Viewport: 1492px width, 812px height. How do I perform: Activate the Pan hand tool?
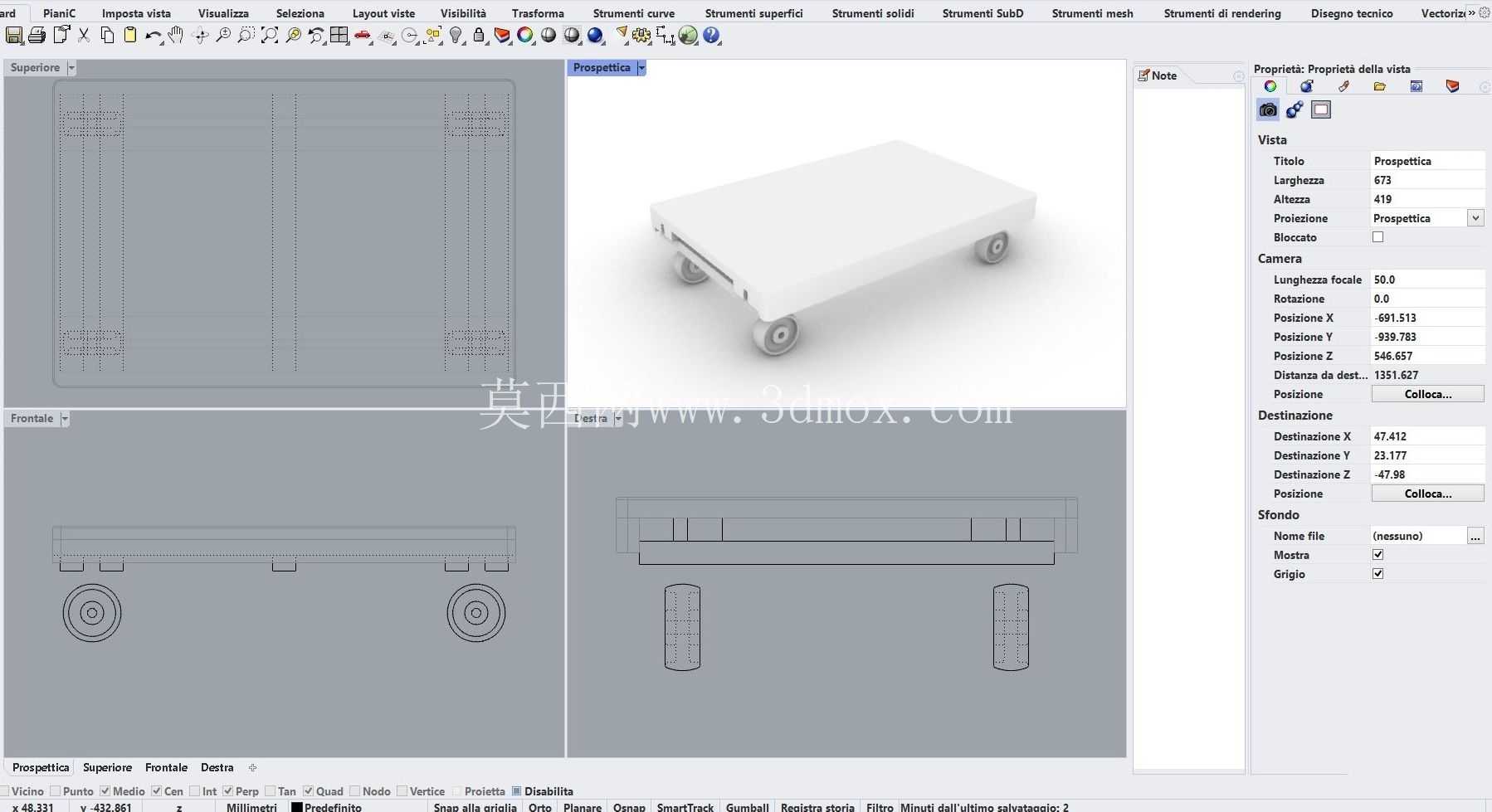pos(176,35)
